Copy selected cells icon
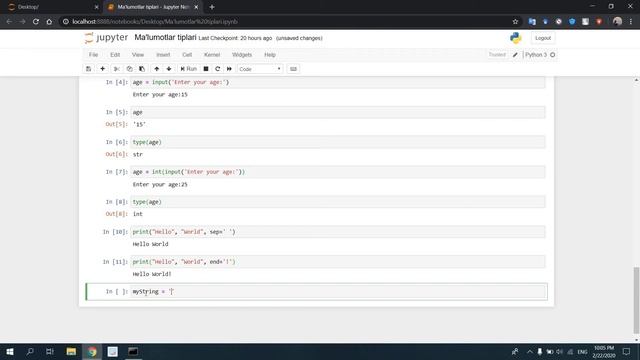Viewport: 640px width, 360px height. click(x=129, y=69)
